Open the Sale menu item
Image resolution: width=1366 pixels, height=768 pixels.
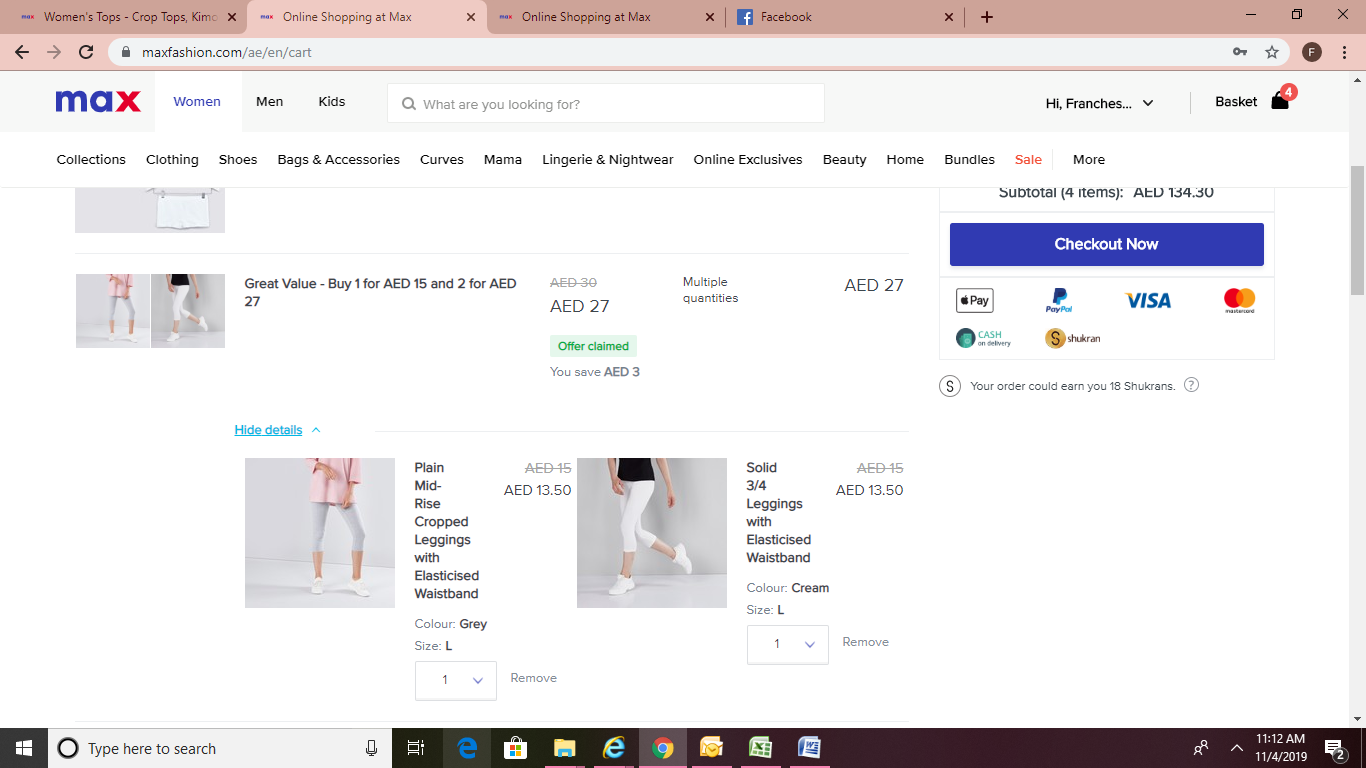click(1028, 159)
